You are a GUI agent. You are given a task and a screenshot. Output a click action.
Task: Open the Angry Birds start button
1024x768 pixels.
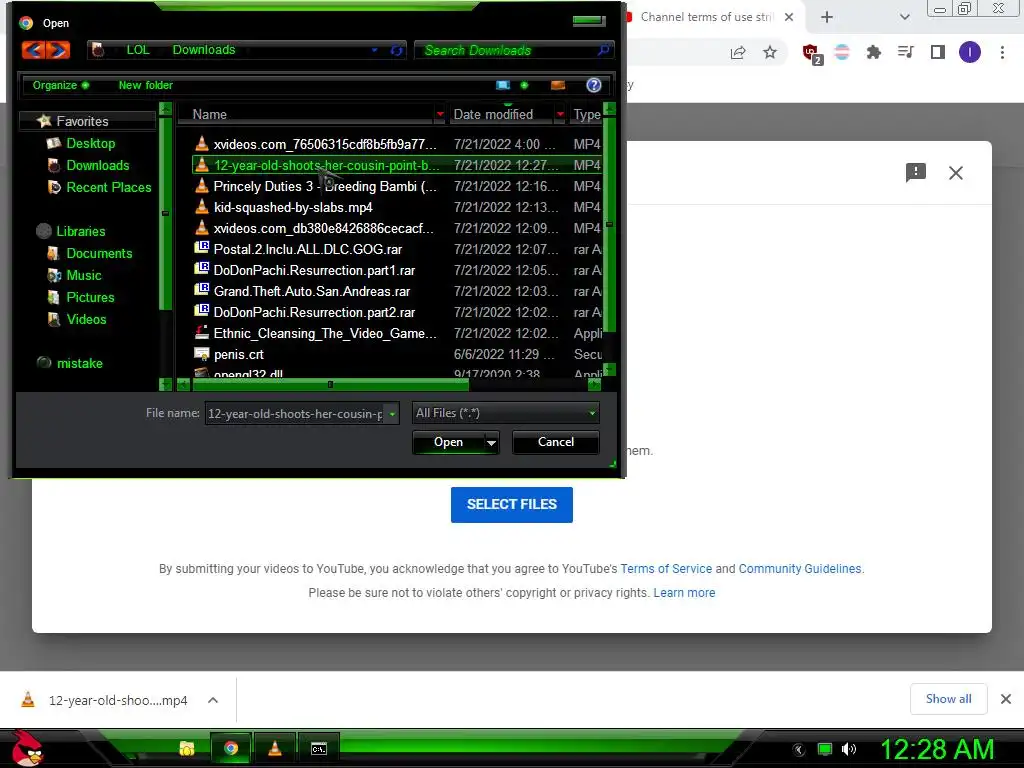(x=27, y=748)
